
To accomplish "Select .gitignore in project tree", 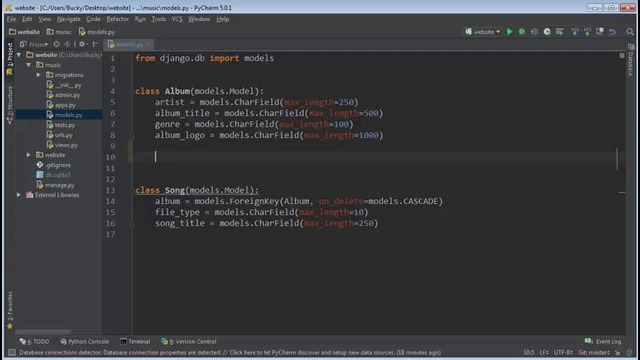I will coord(53,165).
